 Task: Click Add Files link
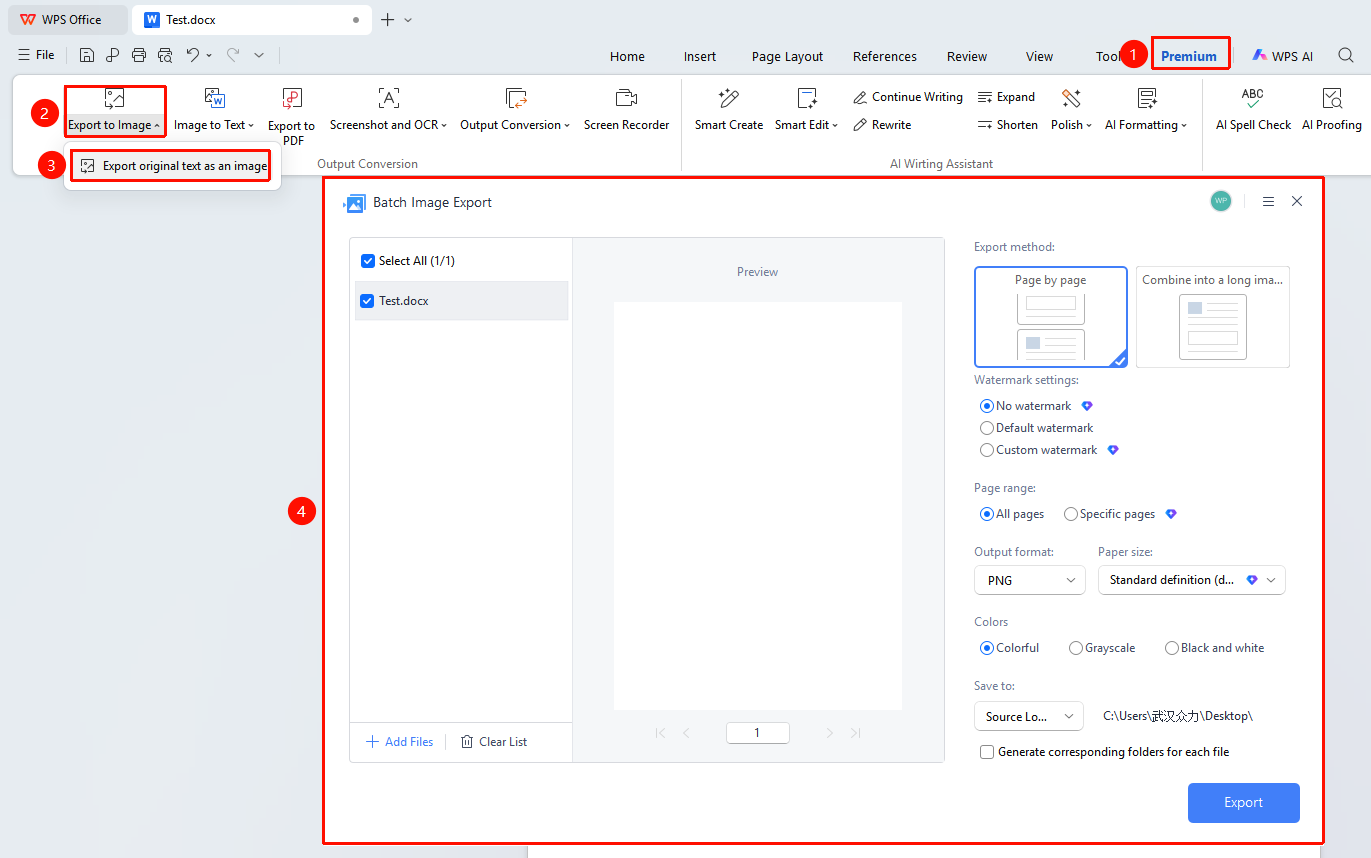pos(400,742)
